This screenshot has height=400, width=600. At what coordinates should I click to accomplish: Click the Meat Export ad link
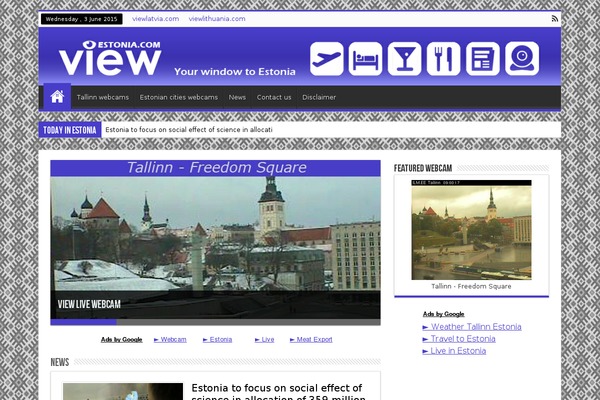[x=311, y=340]
